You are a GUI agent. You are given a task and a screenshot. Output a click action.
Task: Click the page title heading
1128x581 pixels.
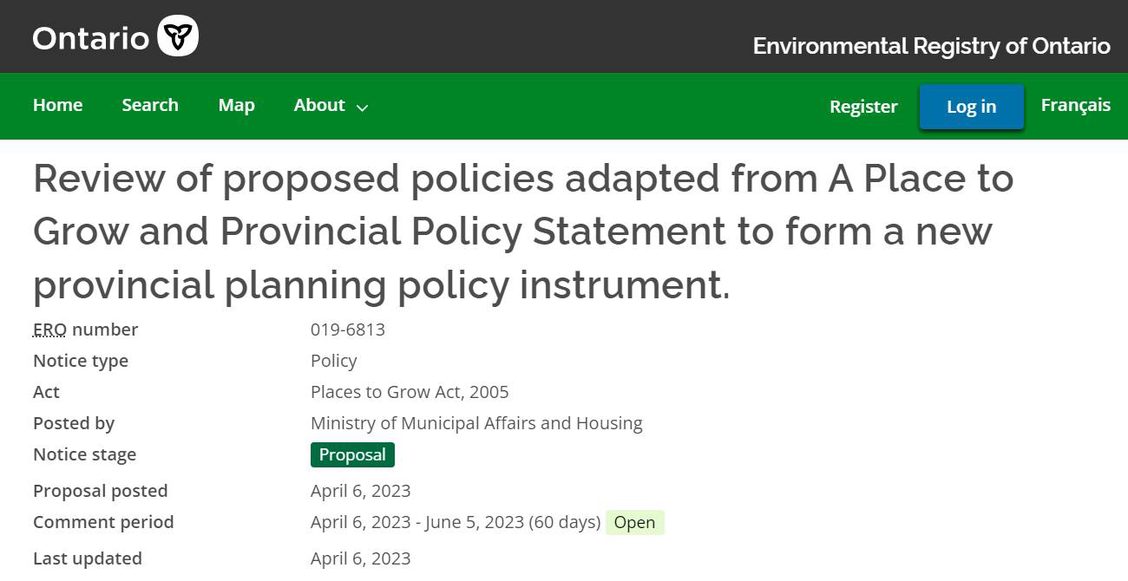[x=523, y=232]
